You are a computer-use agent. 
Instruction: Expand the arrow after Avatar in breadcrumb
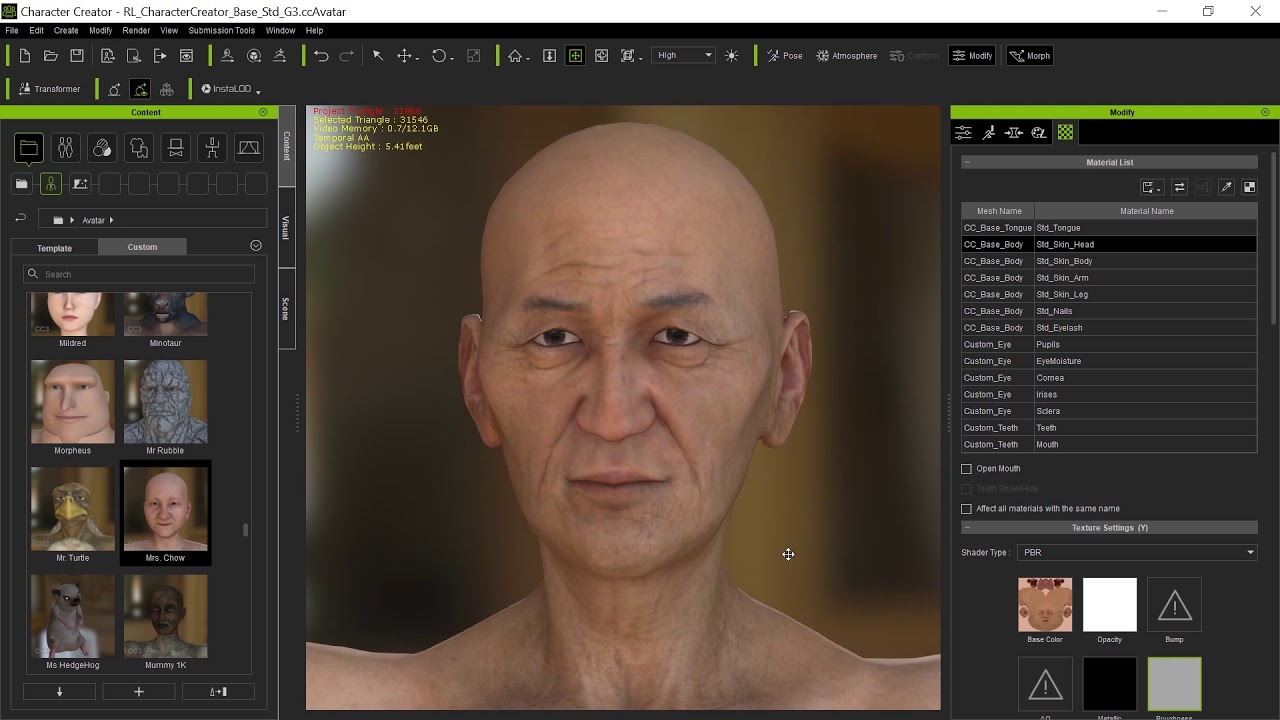pyautogui.click(x=111, y=220)
